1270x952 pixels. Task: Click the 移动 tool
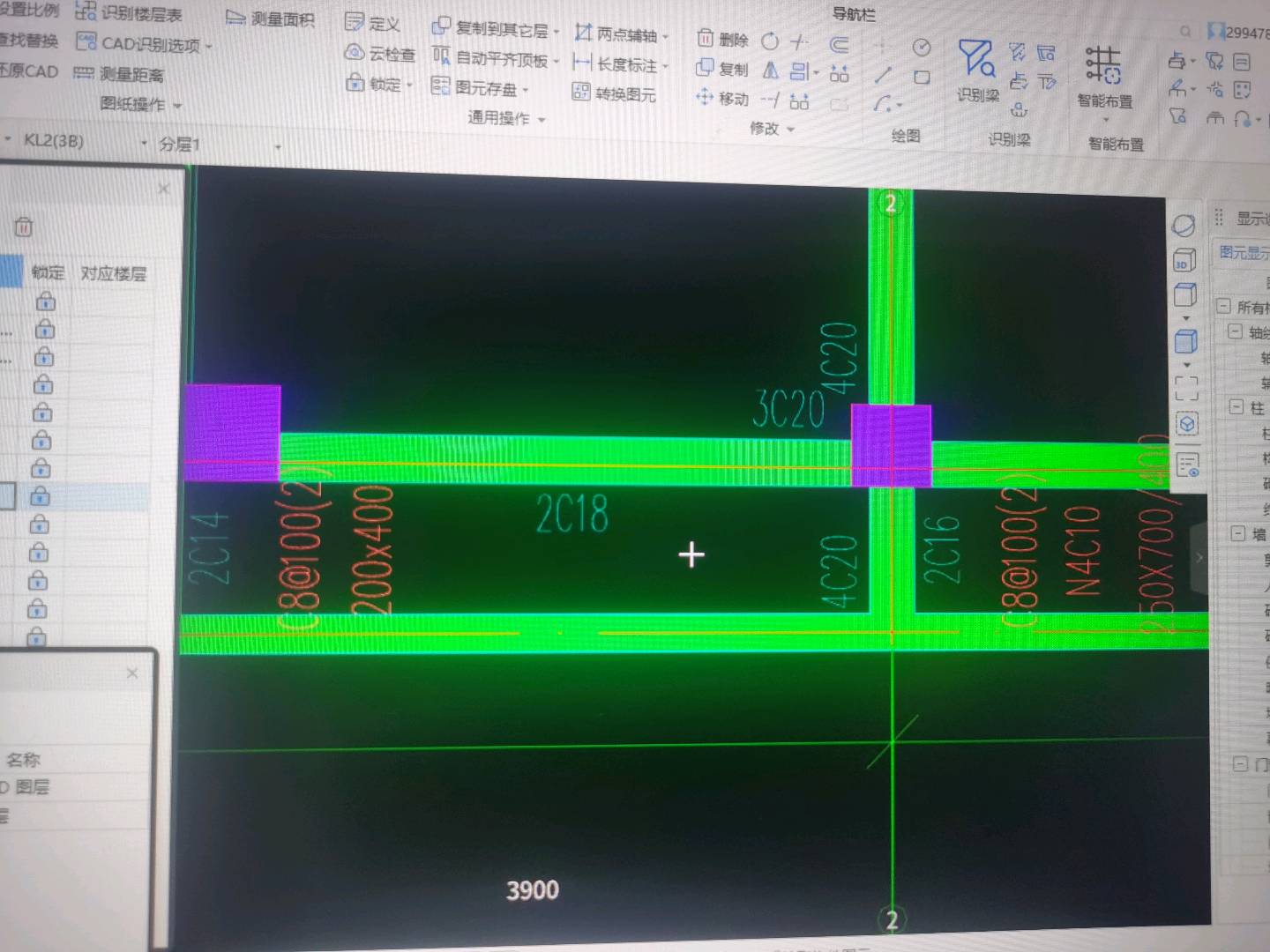pos(722,98)
